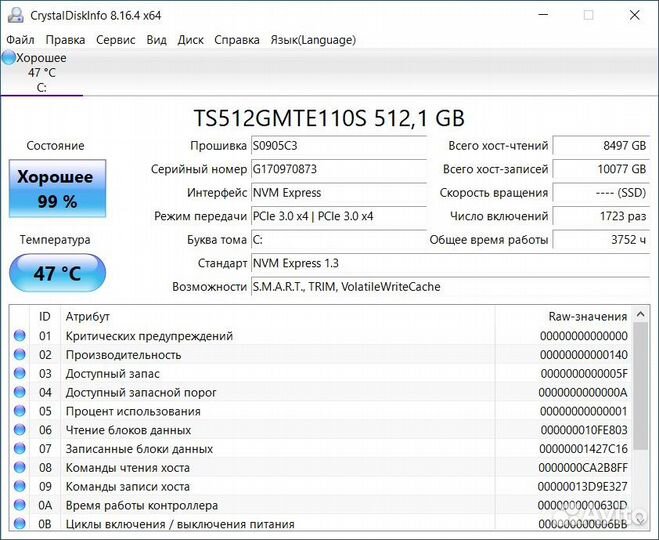Click the Атрибут column header

278,316
